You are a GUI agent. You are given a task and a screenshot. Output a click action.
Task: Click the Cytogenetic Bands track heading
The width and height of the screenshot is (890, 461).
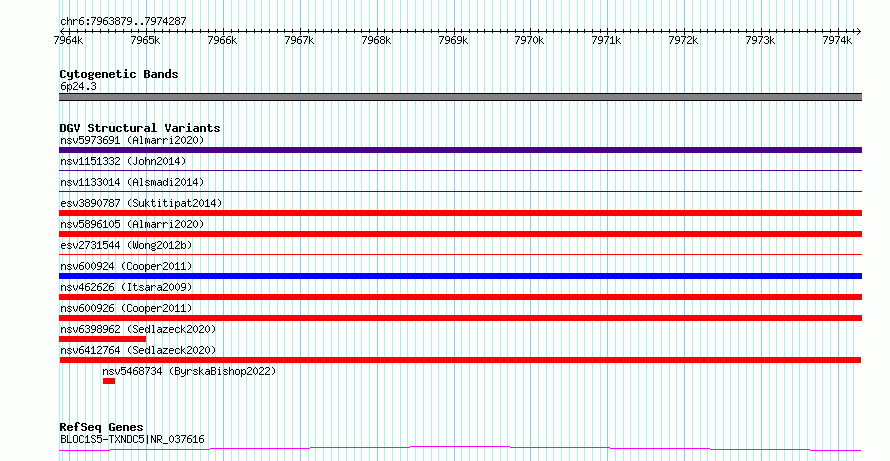pos(119,74)
